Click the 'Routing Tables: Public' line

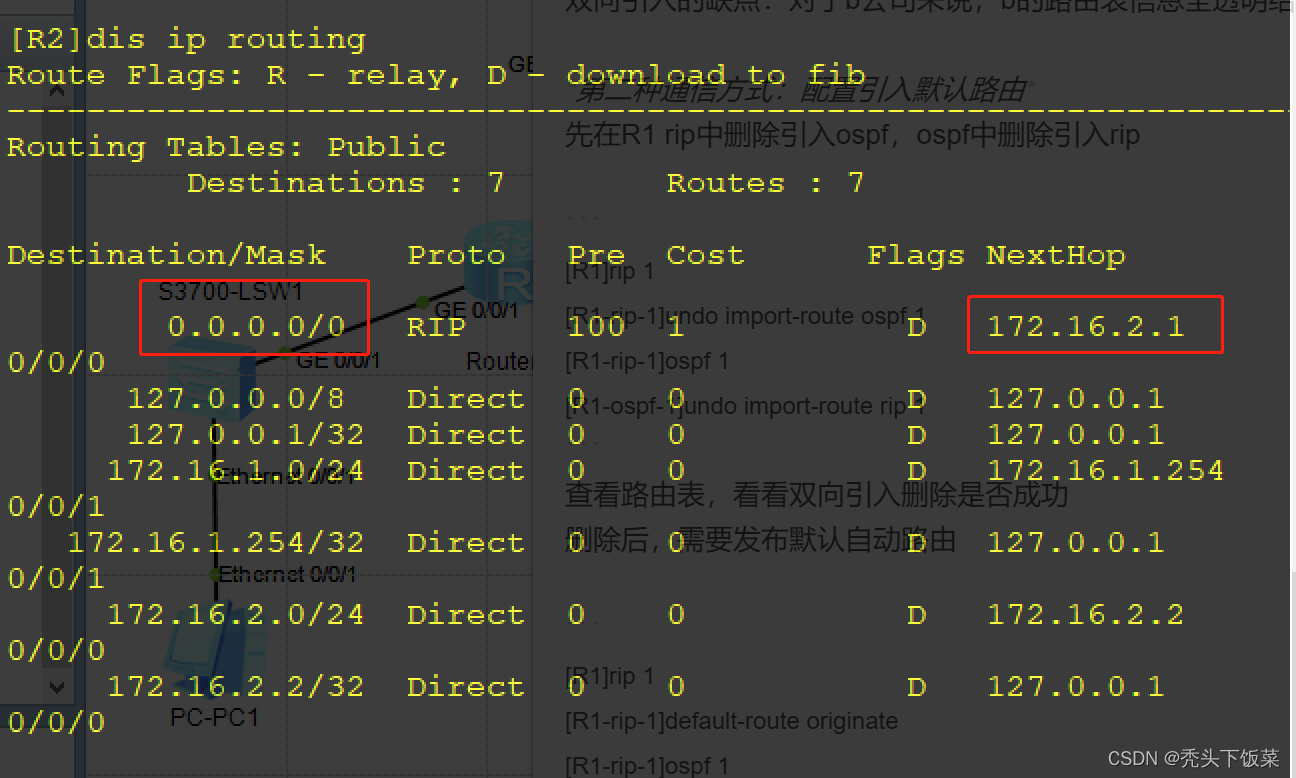(226, 147)
